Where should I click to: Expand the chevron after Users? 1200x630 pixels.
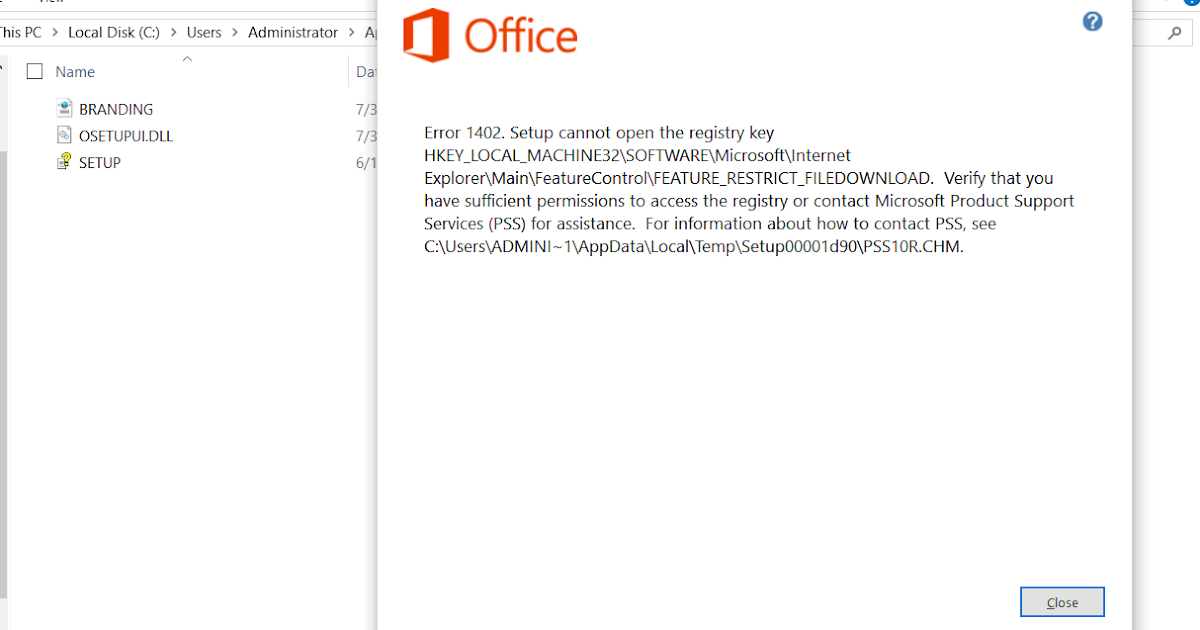click(235, 33)
